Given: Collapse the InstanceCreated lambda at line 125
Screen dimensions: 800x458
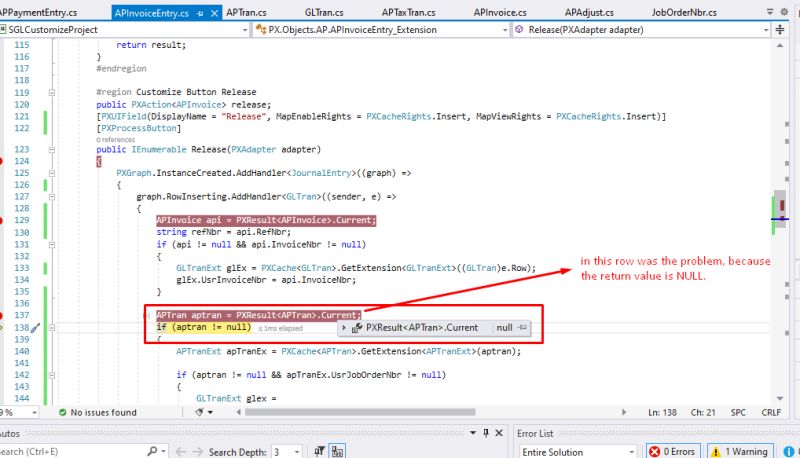Looking at the screenshot, I should 52,173.
